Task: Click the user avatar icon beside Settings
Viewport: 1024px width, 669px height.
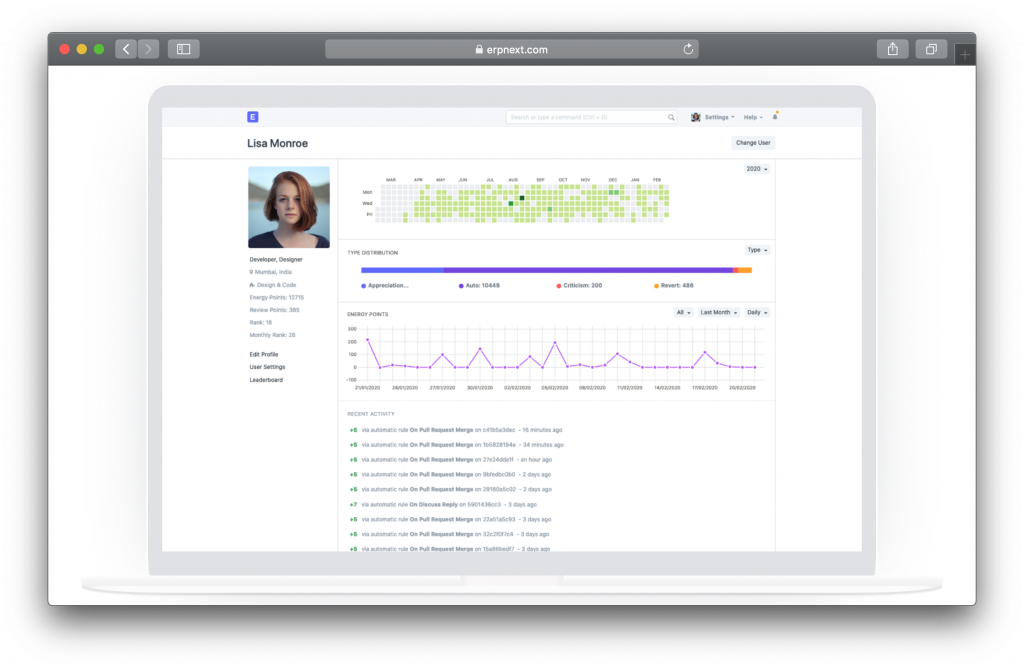Action: [696, 117]
